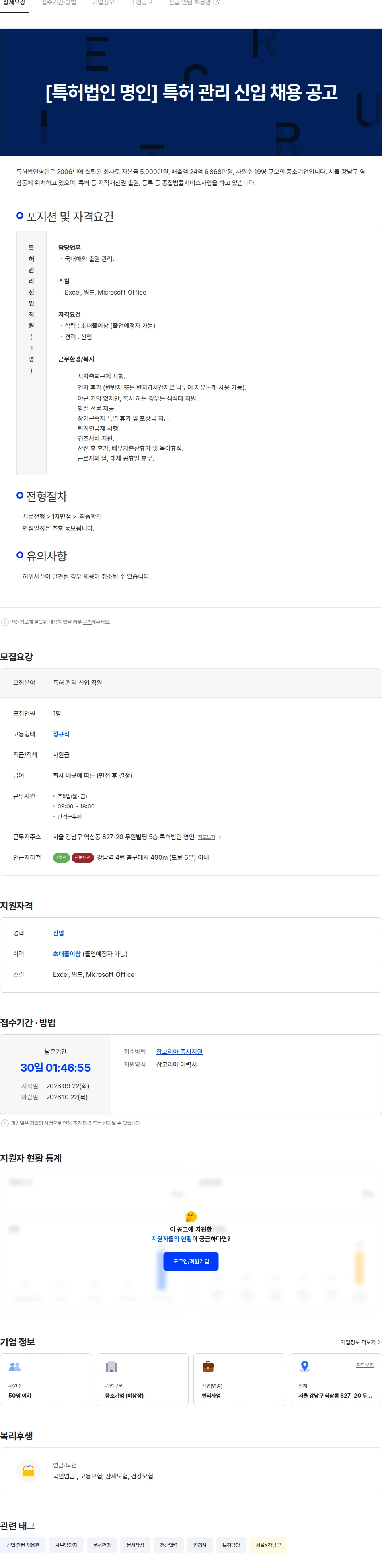Image resolution: width=382 pixels, height=1568 pixels.
Task: Click the 변리사업 industry text
Action: pyautogui.click(x=211, y=1395)
